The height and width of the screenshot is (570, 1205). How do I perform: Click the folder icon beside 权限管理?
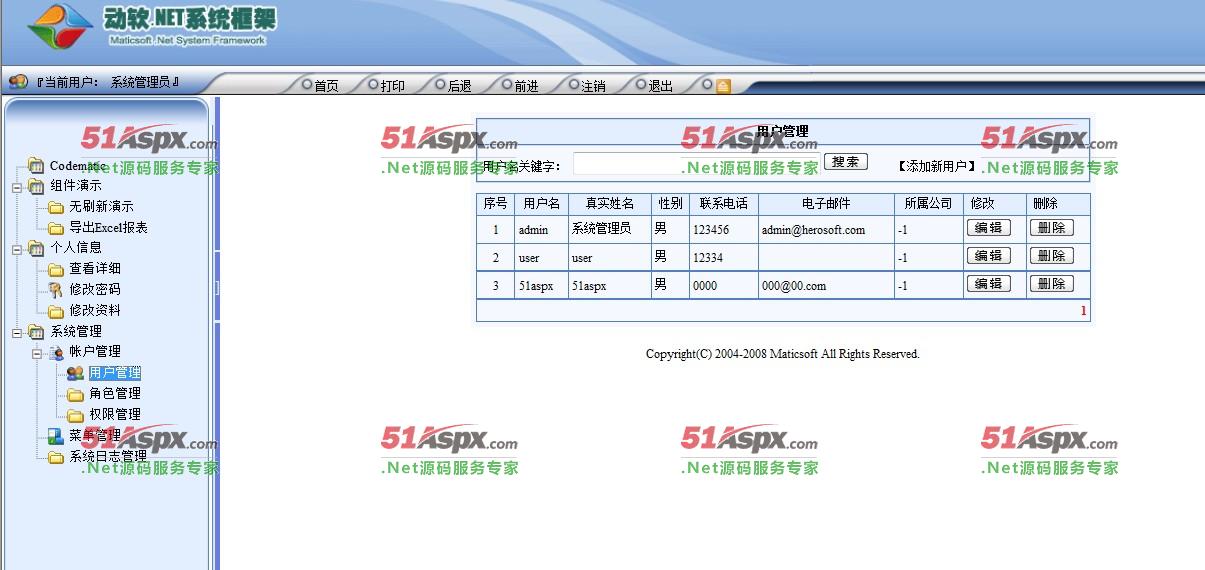[75, 415]
